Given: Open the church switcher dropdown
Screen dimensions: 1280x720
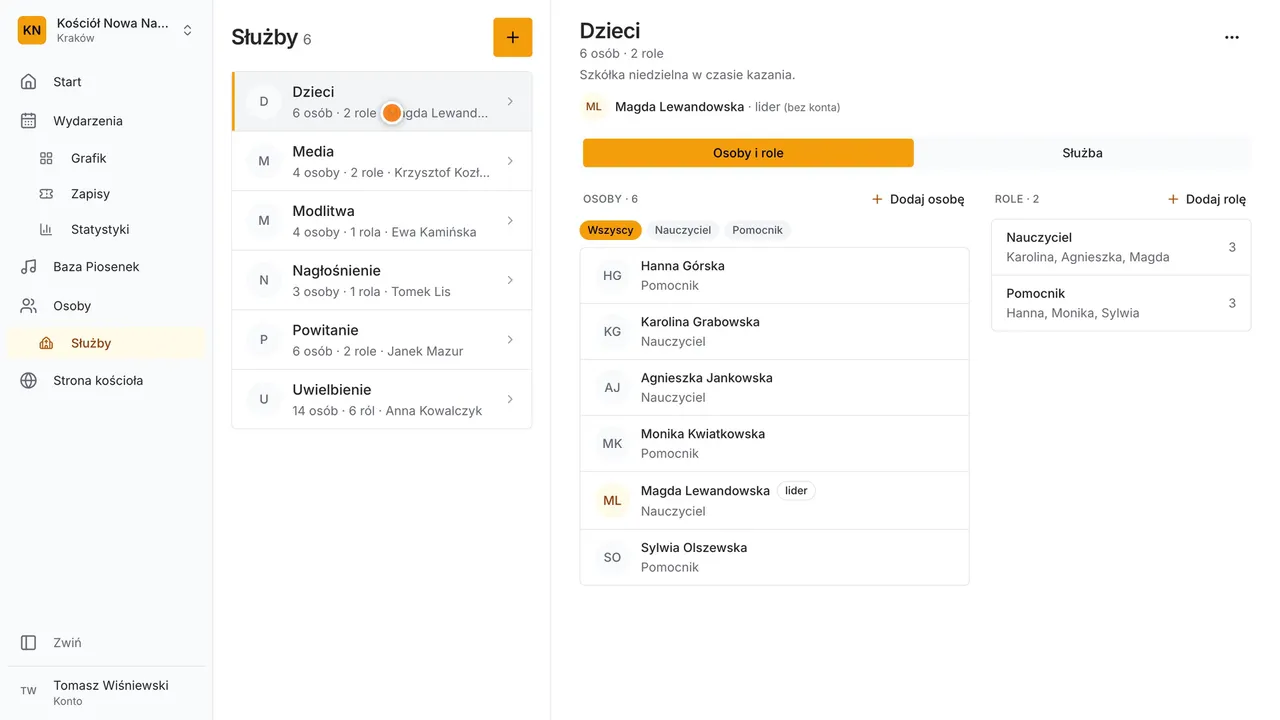Looking at the screenshot, I should click(187, 31).
